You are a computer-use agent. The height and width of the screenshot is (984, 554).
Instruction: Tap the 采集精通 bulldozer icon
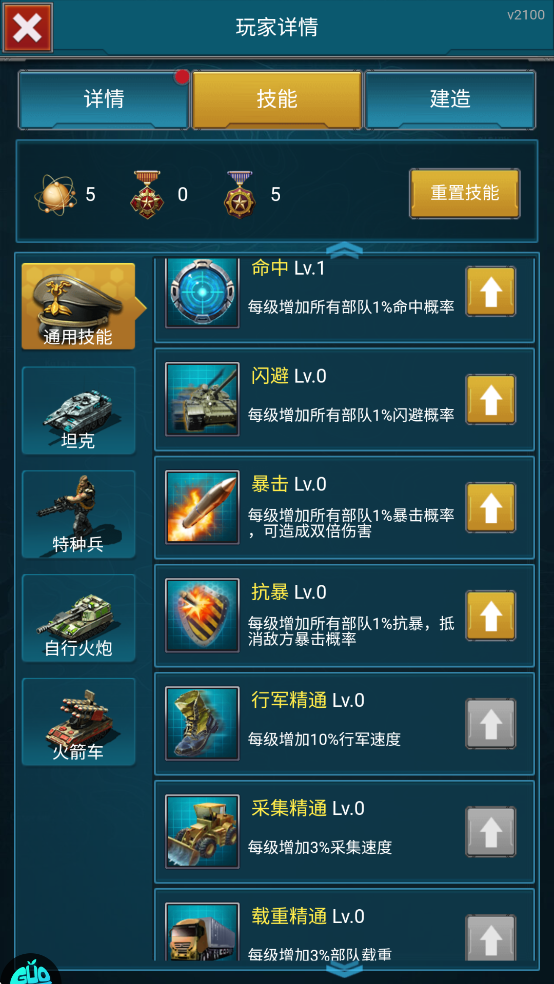coord(202,831)
